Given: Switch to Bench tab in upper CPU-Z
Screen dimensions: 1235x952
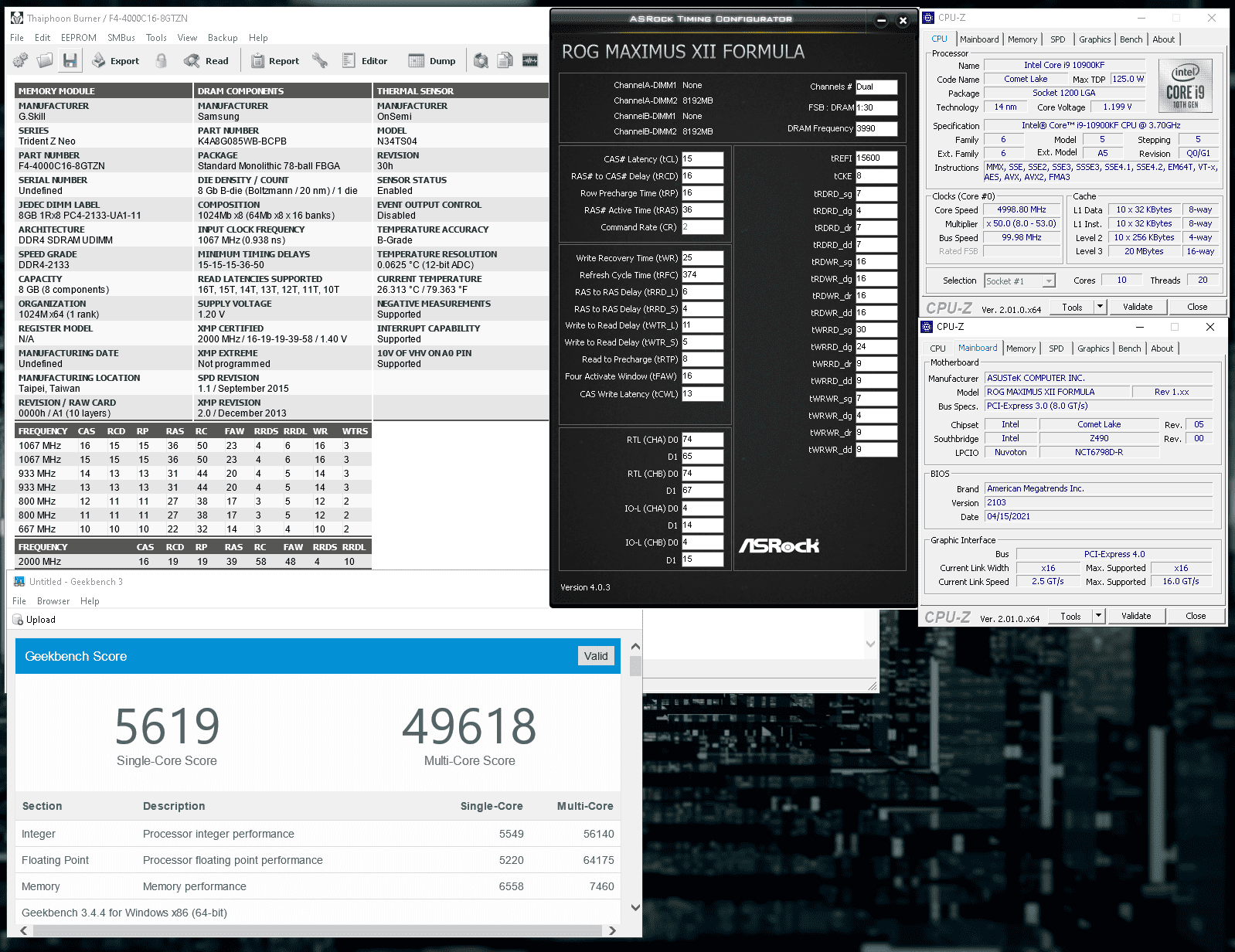Looking at the screenshot, I should click(1131, 39).
